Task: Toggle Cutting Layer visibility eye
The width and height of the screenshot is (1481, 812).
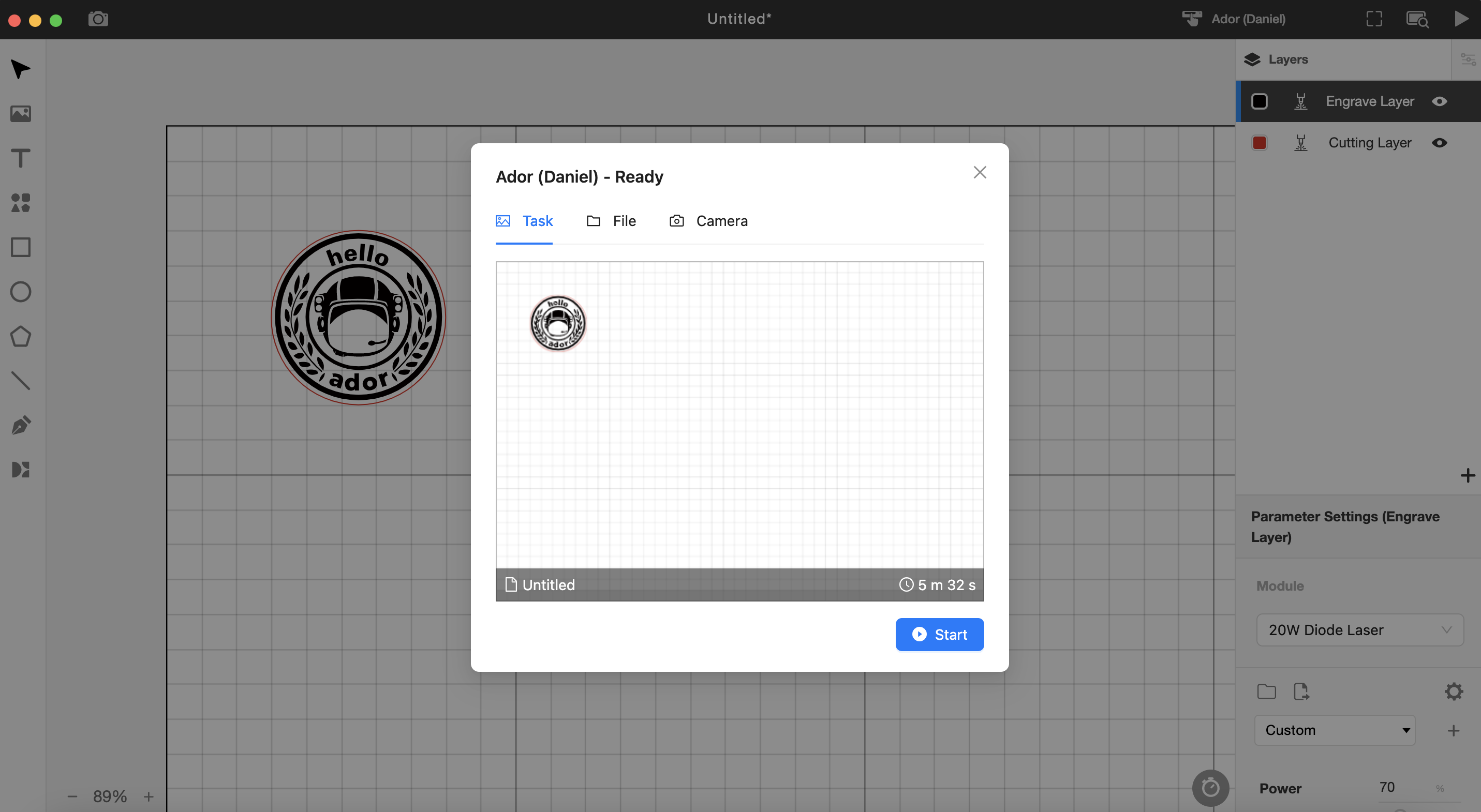Action: [1439, 143]
